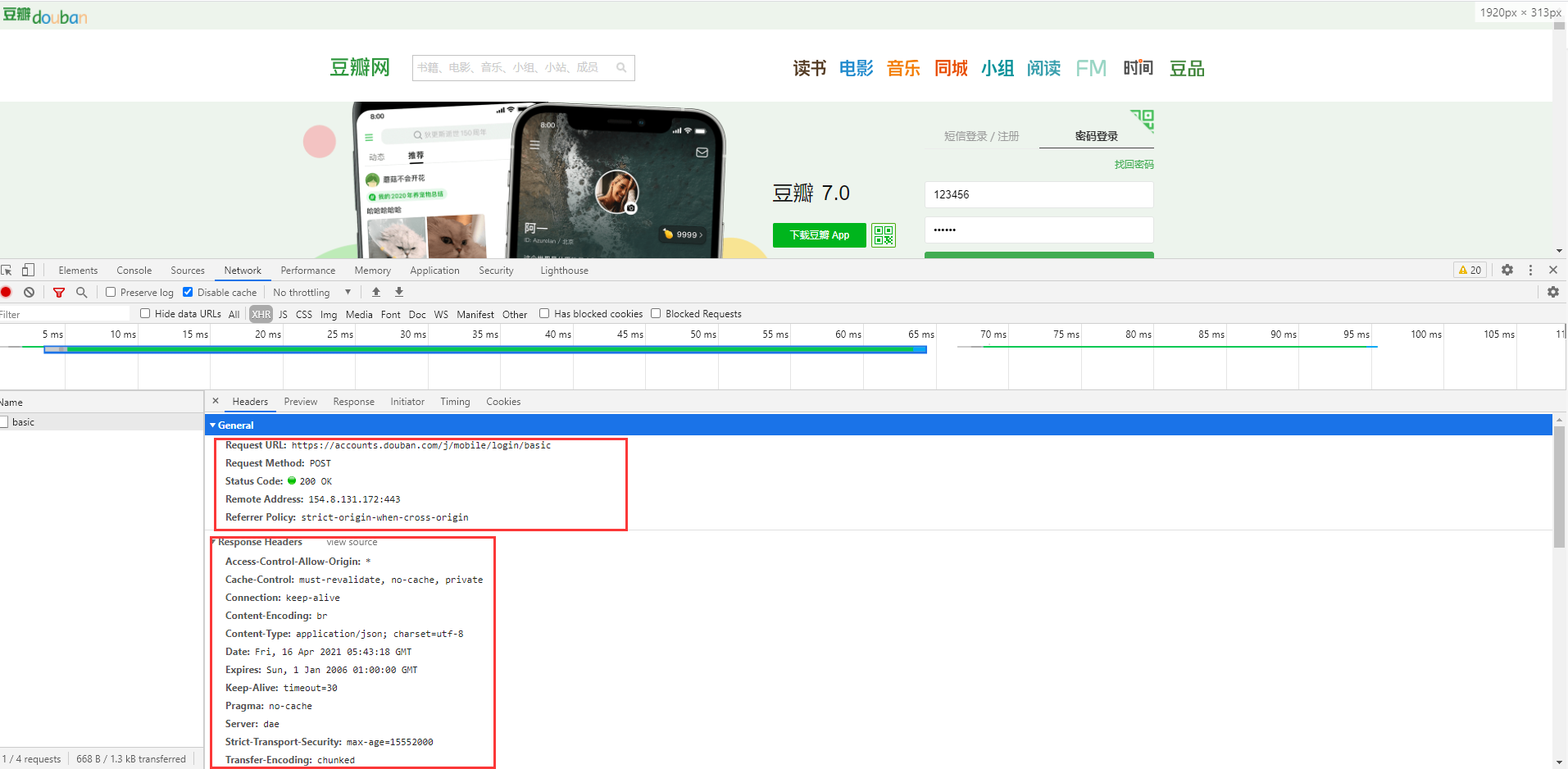Go to the Memory tab
The height and width of the screenshot is (769, 1568).
point(372,271)
